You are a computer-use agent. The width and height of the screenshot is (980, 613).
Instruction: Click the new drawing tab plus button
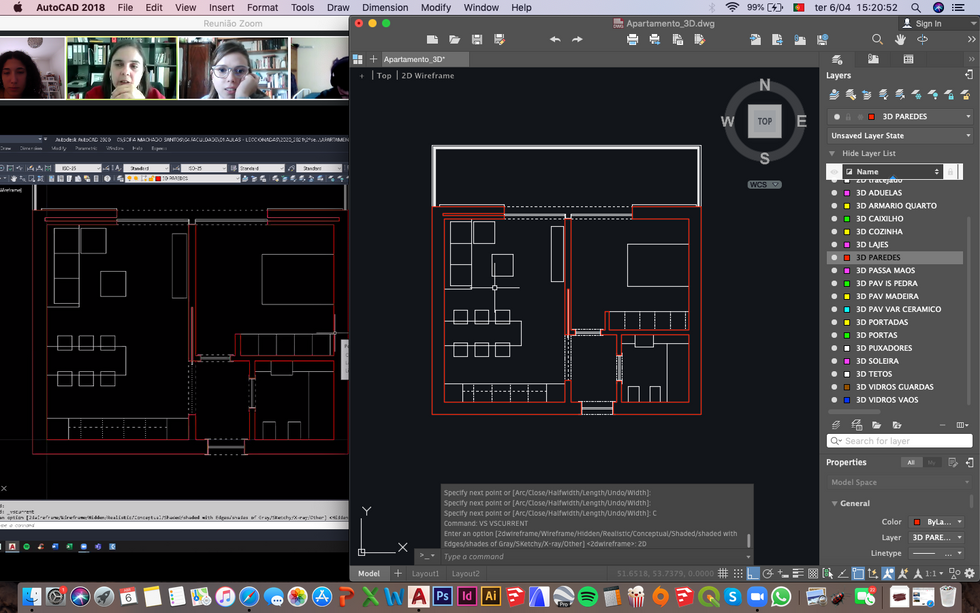pyautogui.click(x=373, y=59)
